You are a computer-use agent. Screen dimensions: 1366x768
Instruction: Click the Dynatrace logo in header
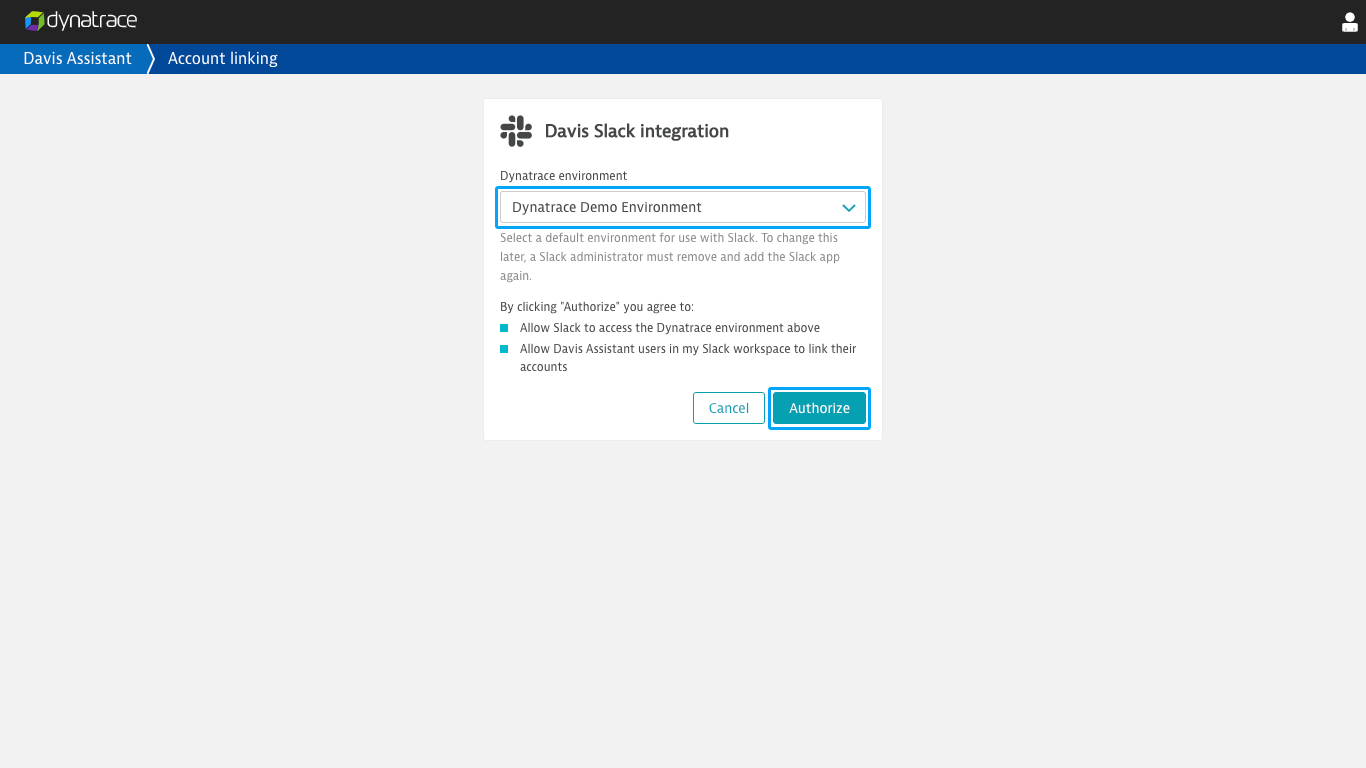(x=81, y=21)
